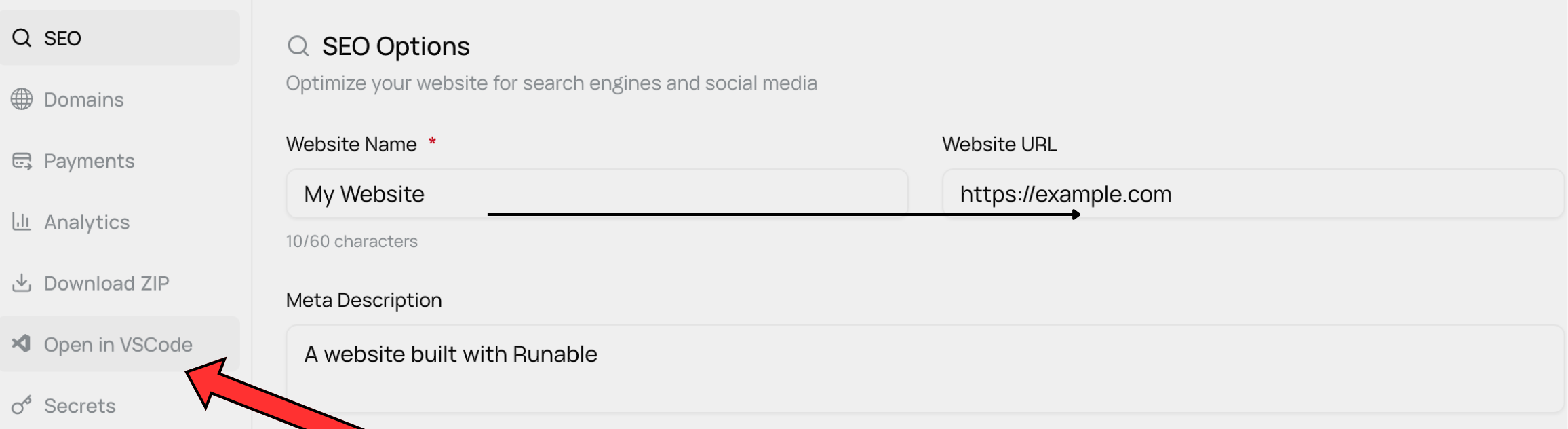
Task: Click the Meta Description field label
Action: [x=364, y=300]
